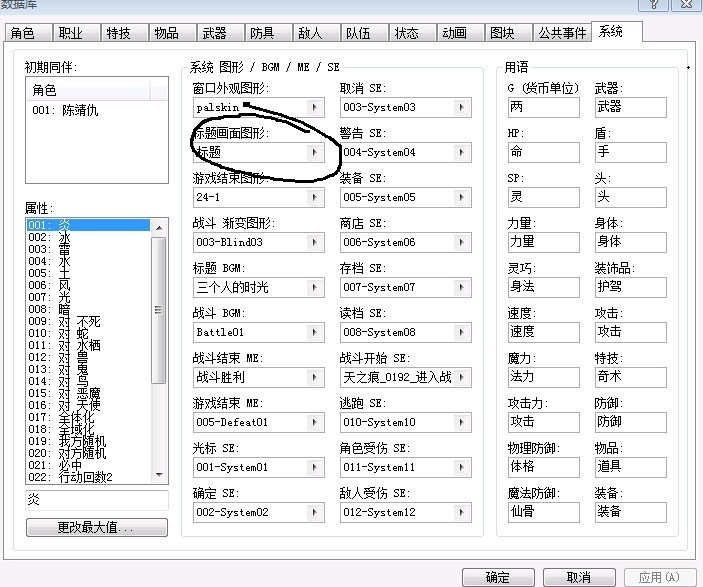Click the attribute list scroll down arrow
The width and height of the screenshot is (703, 587).
pos(159,474)
